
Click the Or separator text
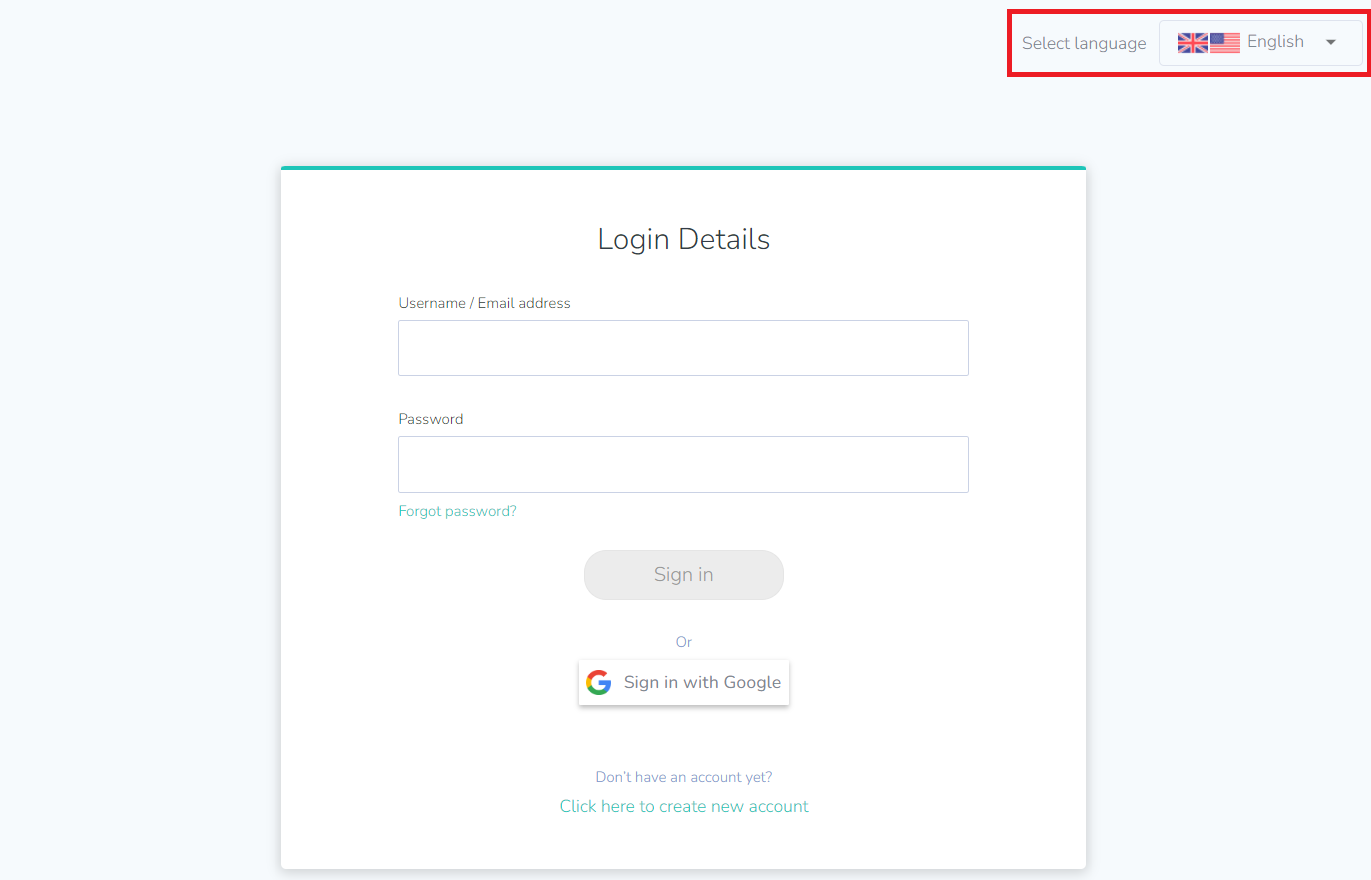(x=684, y=642)
